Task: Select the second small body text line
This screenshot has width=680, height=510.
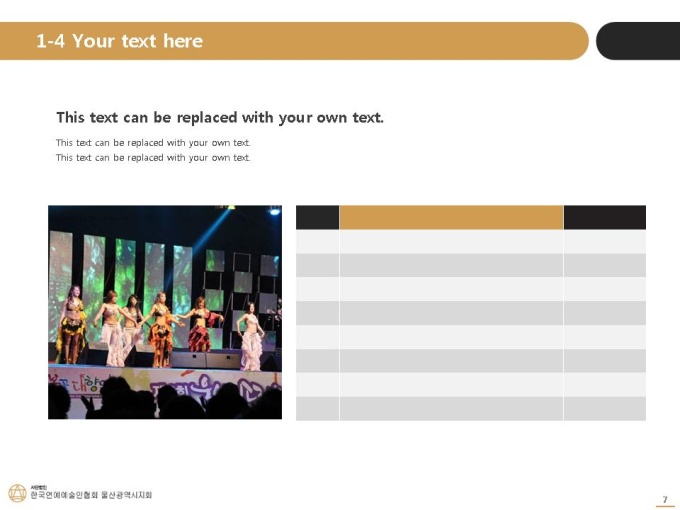Action: pyautogui.click(x=153, y=157)
